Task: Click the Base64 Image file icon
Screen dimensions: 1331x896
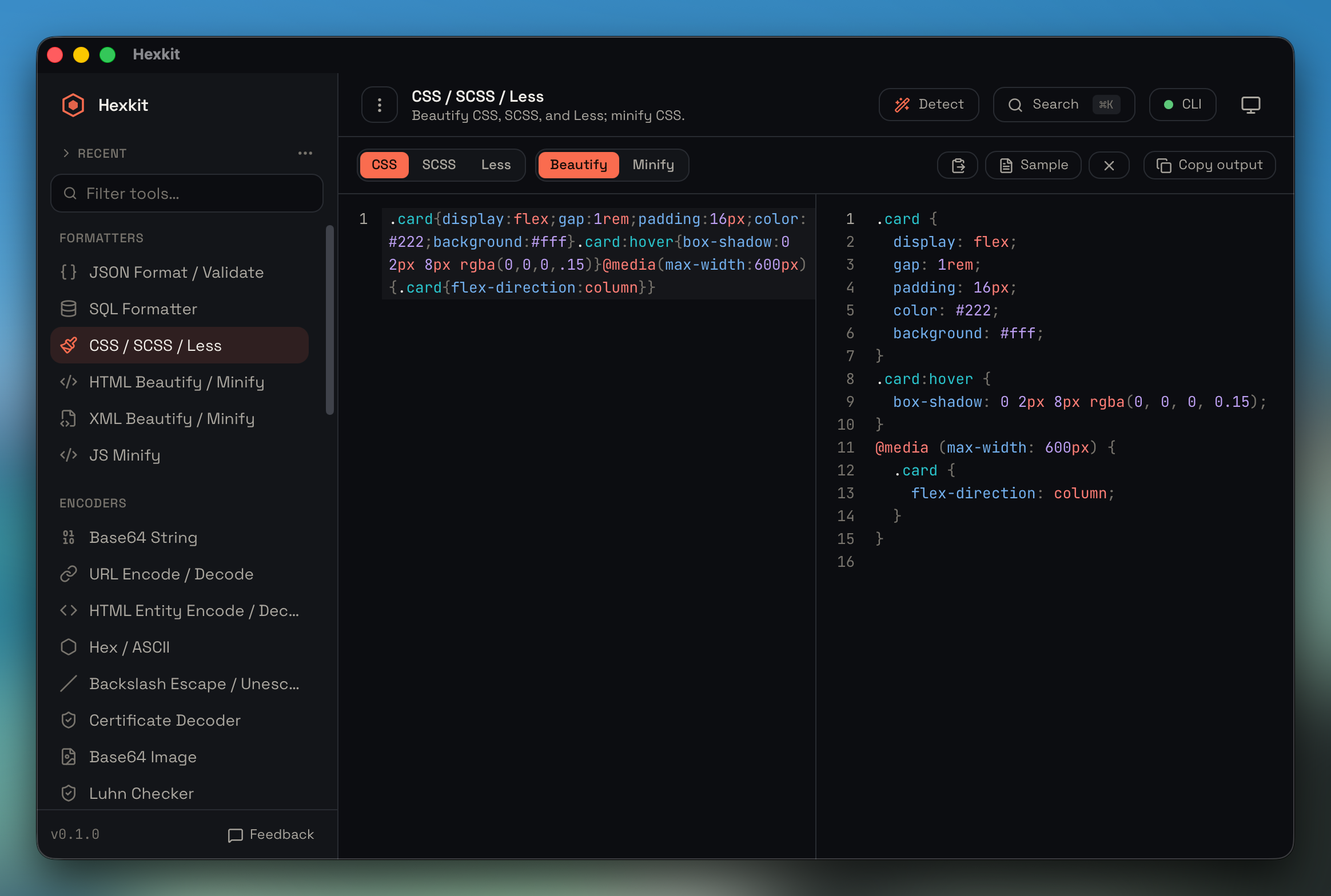Action: pyautogui.click(x=69, y=757)
